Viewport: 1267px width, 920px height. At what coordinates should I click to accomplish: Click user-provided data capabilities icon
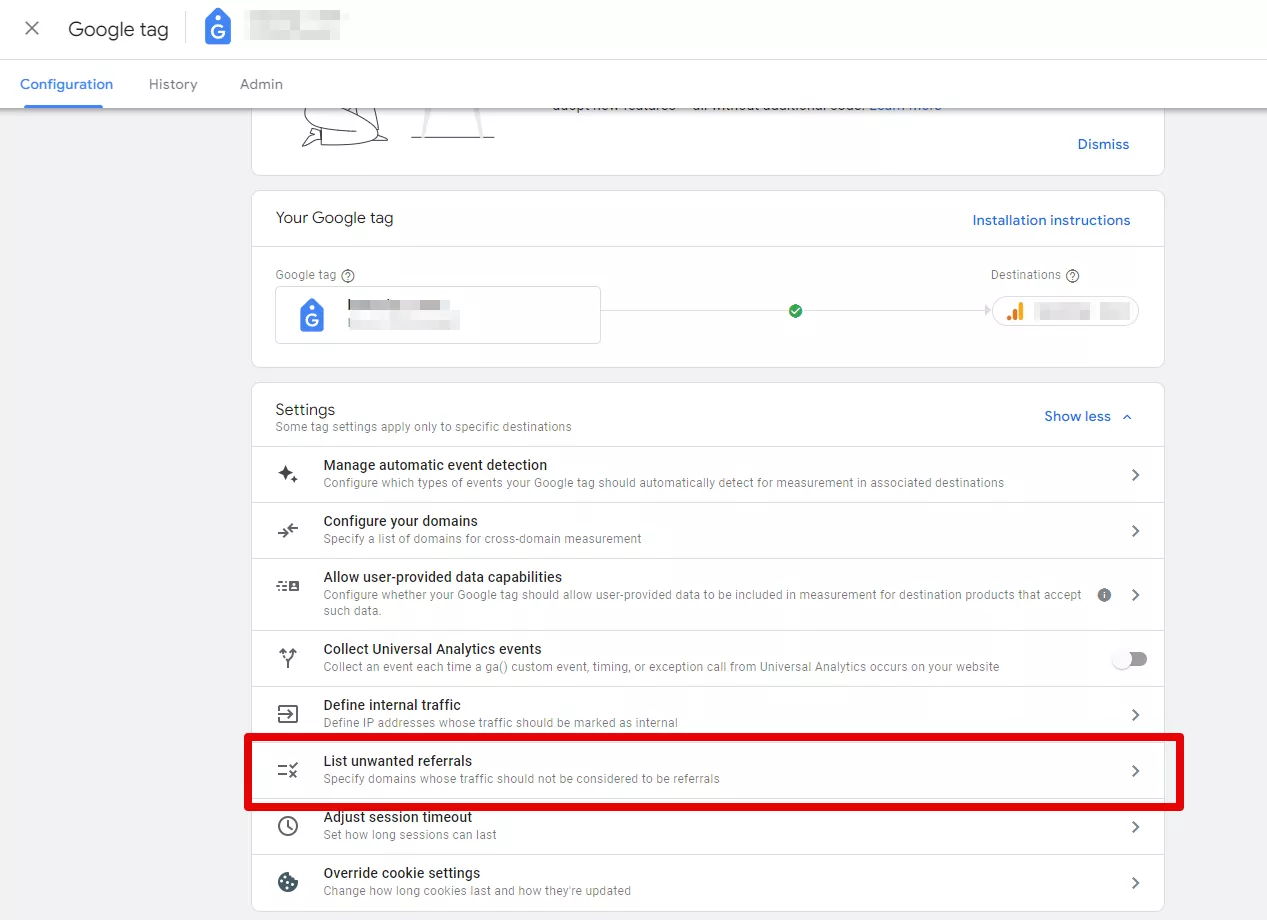(x=288, y=586)
